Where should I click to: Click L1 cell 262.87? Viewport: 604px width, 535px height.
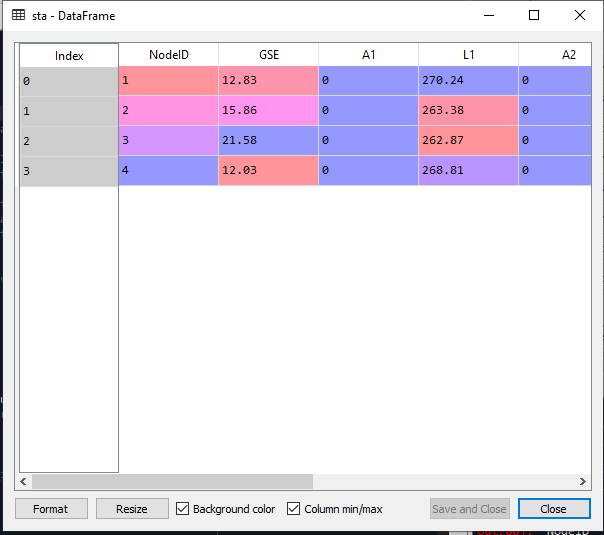pyautogui.click(x=468, y=140)
